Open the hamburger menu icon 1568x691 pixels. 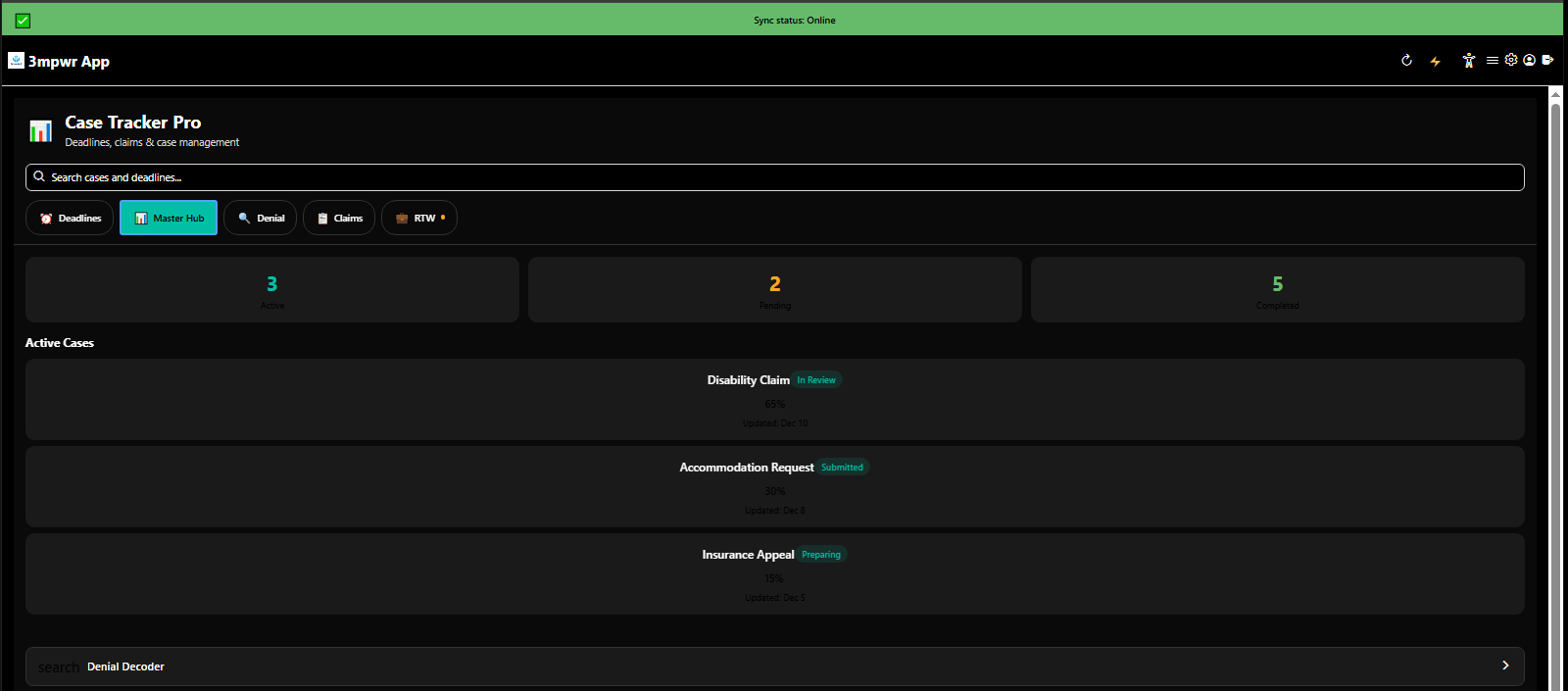coord(1492,60)
